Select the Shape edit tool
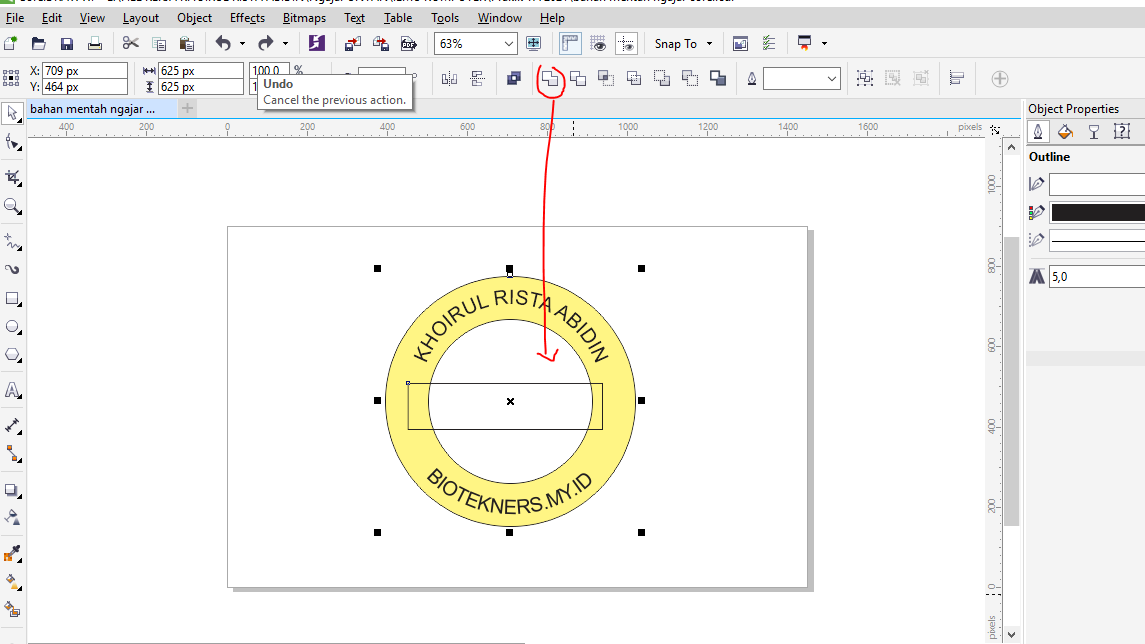 pyautogui.click(x=12, y=142)
